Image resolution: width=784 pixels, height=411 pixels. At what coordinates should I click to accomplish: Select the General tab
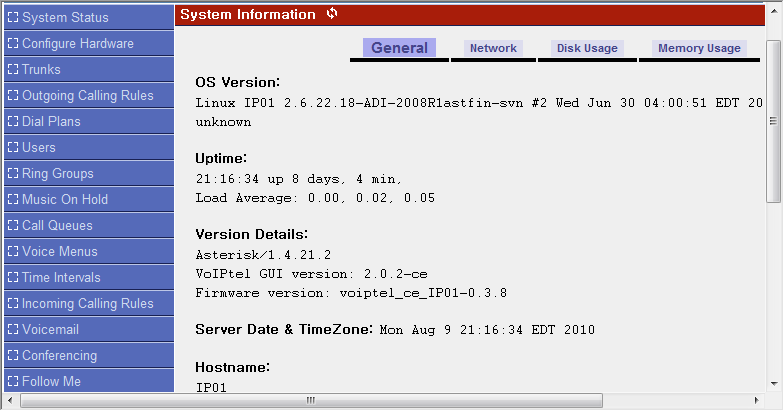[400, 48]
